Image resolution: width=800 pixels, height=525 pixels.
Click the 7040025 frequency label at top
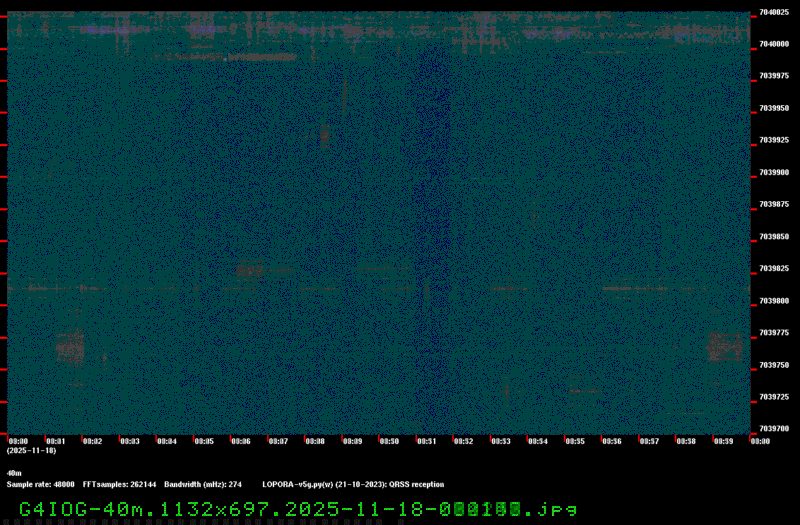[774, 13]
